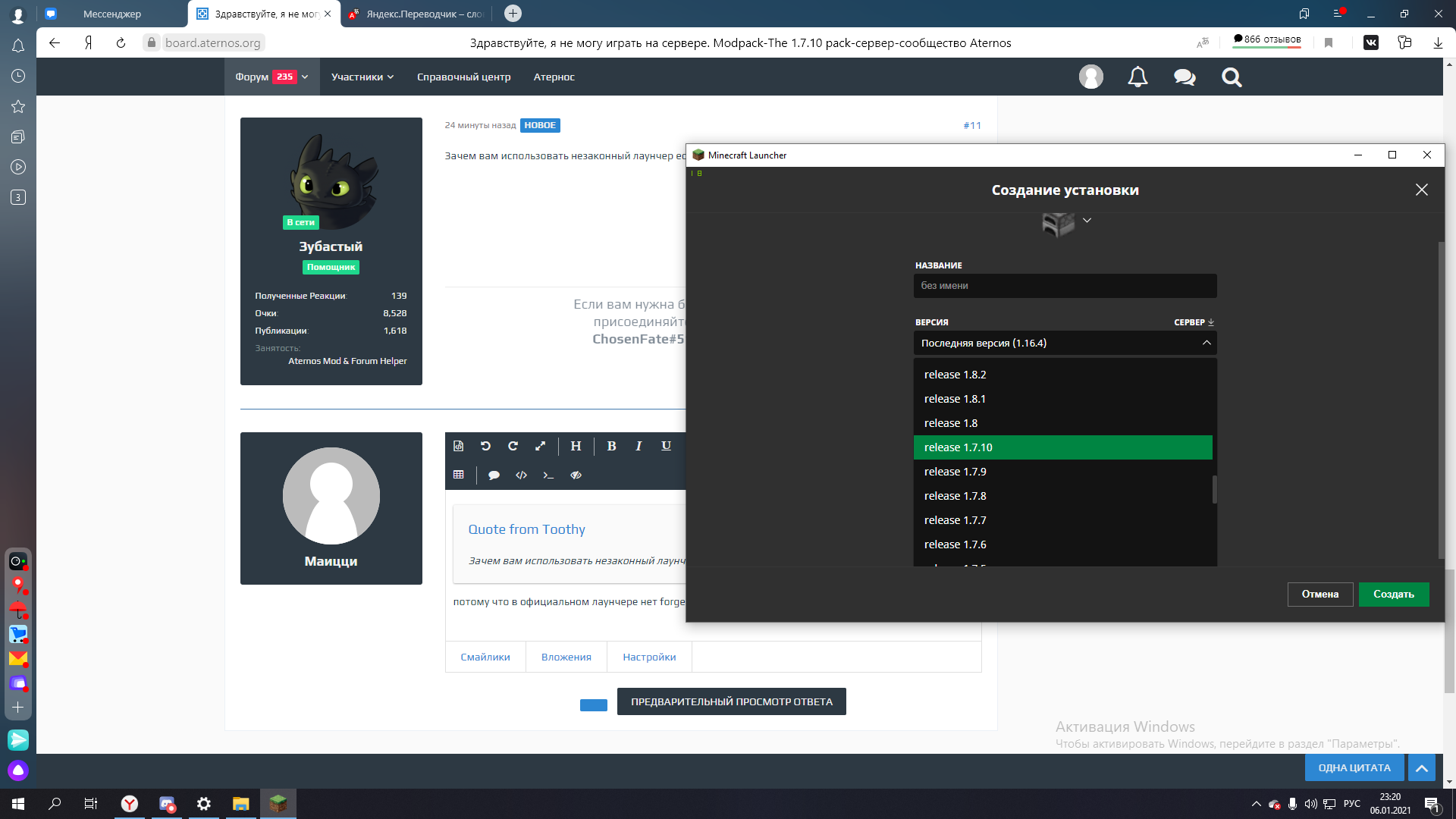Undo the last edit in reply editor

(485, 446)
